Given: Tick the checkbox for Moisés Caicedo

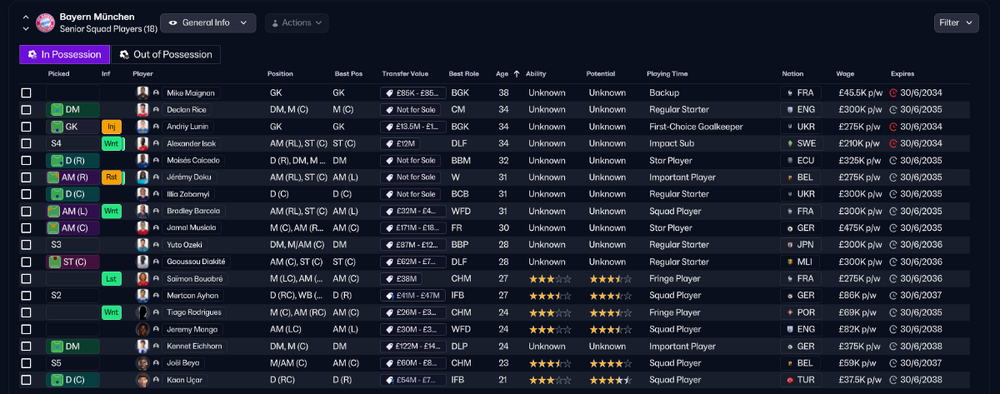Looking at the screenshot, I should [26, 161].
